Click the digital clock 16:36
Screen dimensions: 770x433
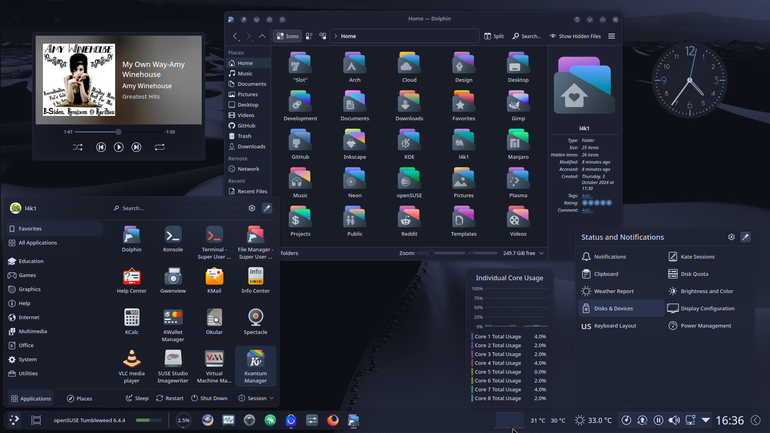point(729,420)
